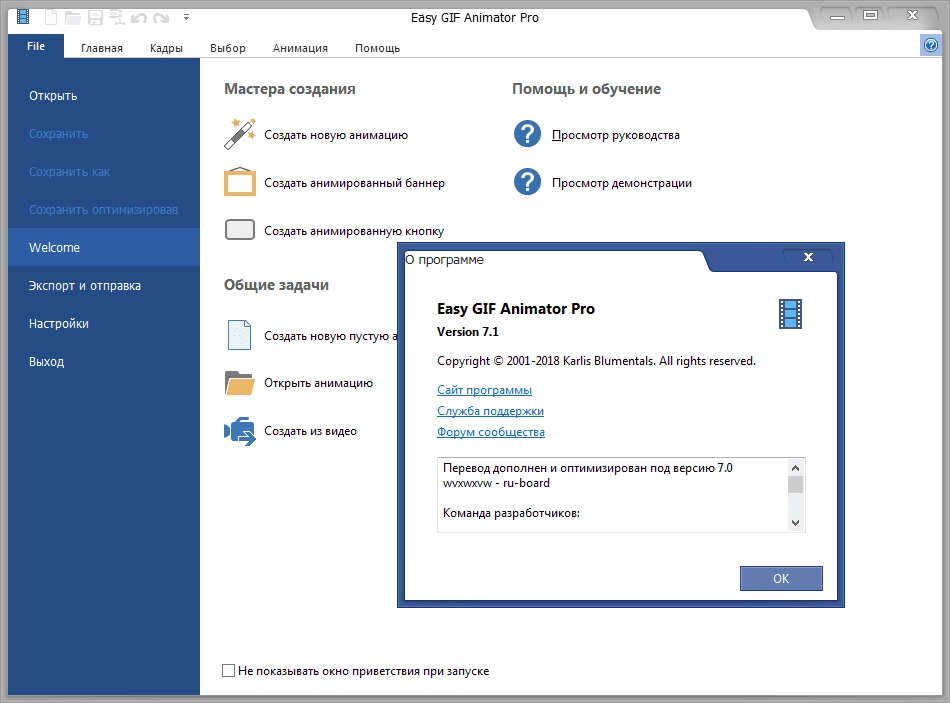
Task: Select Сохранить как in the File sidebar
Action: pyautogui.click(x=104, y=172)
